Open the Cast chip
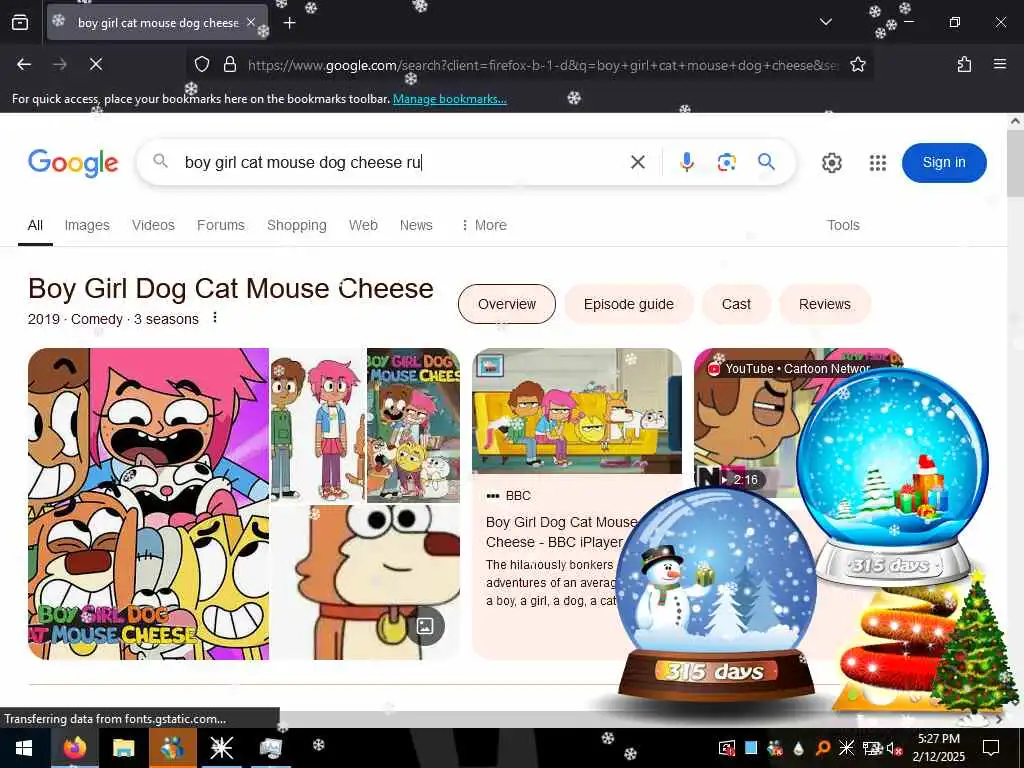 click(x=736, y=304)
